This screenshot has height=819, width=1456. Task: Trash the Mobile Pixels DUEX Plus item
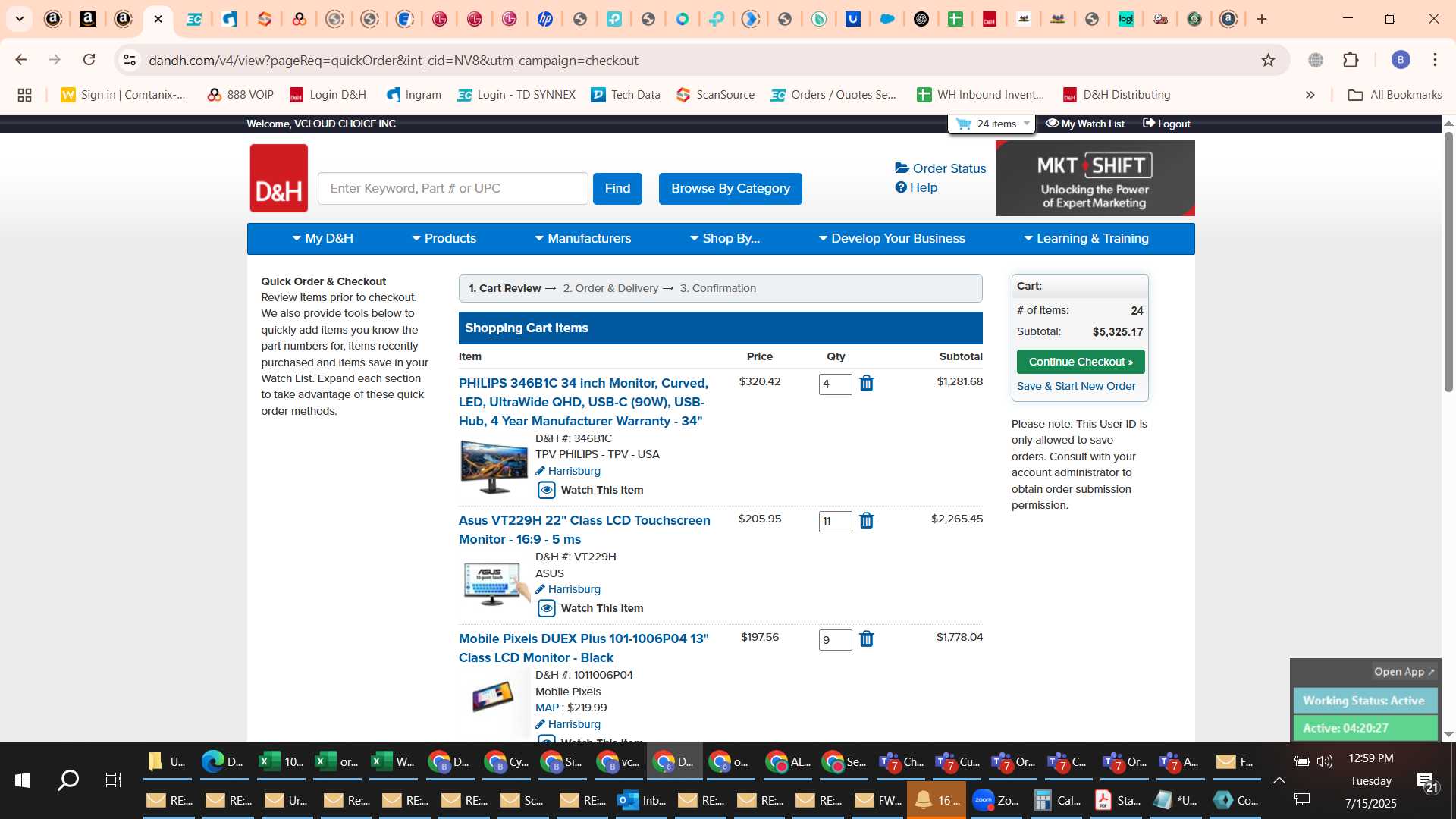(x=867, y=639)
